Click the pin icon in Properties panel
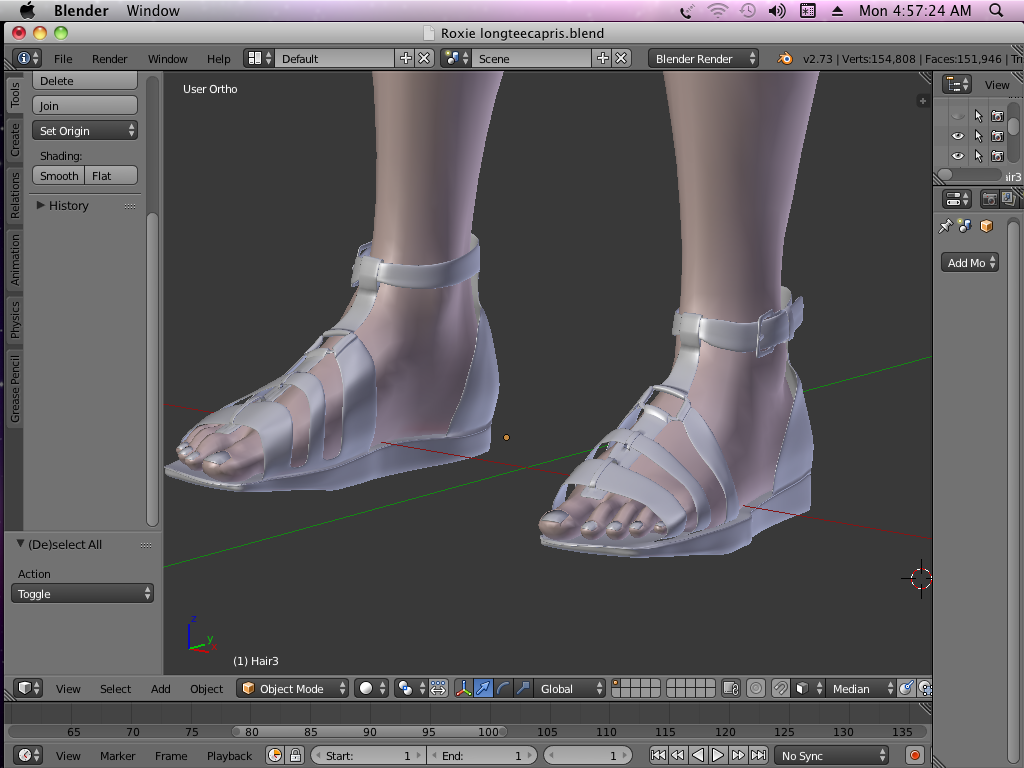 (945, 227)
